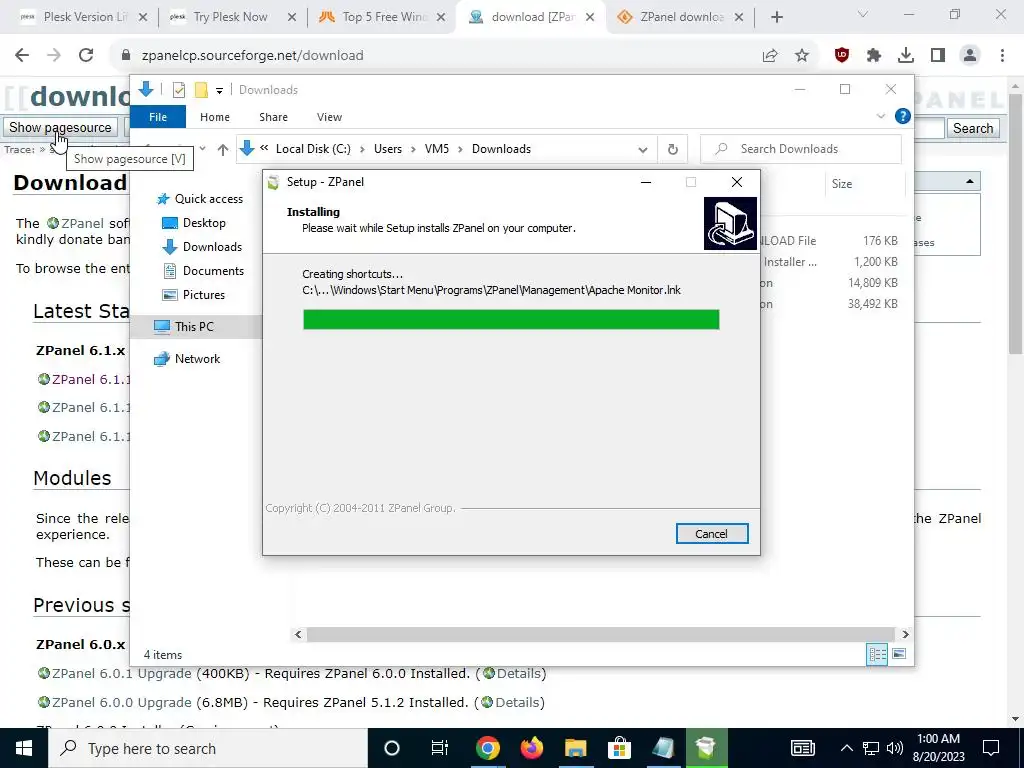Click the browser address bar URL
The width and height of the screenshot is (1024, 768).
(252, 56)
